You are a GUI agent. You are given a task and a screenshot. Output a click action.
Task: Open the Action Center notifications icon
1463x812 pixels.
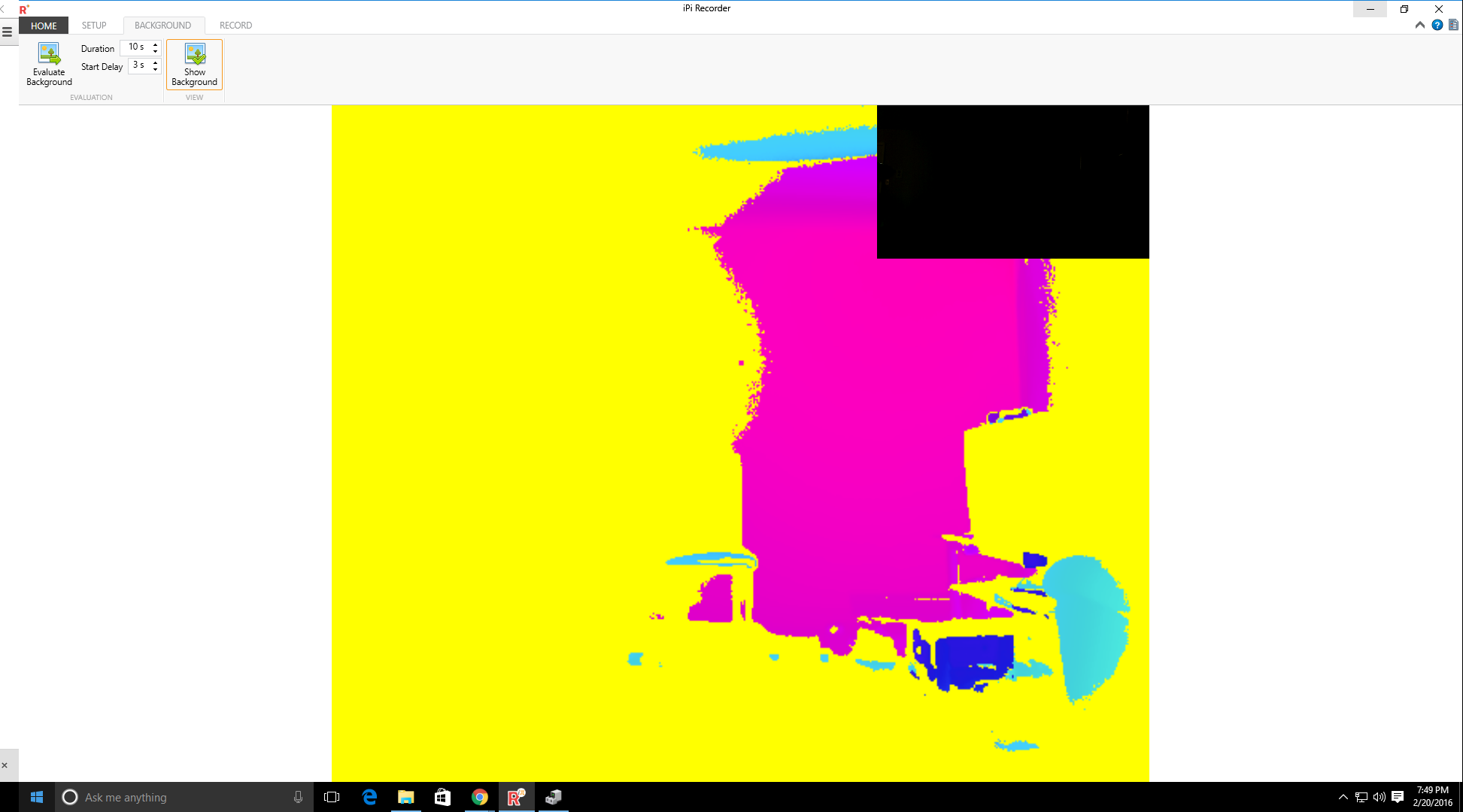(1398, 797)
